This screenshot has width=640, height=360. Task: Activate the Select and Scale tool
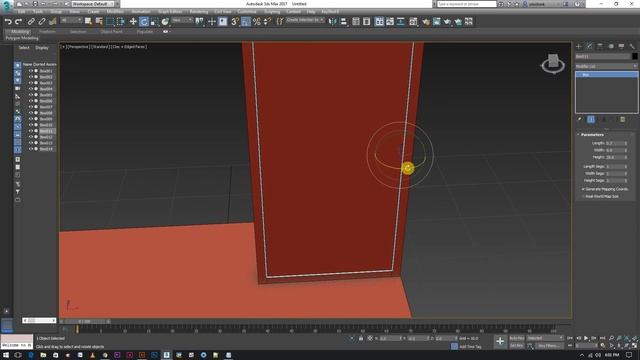click(154, 22)
